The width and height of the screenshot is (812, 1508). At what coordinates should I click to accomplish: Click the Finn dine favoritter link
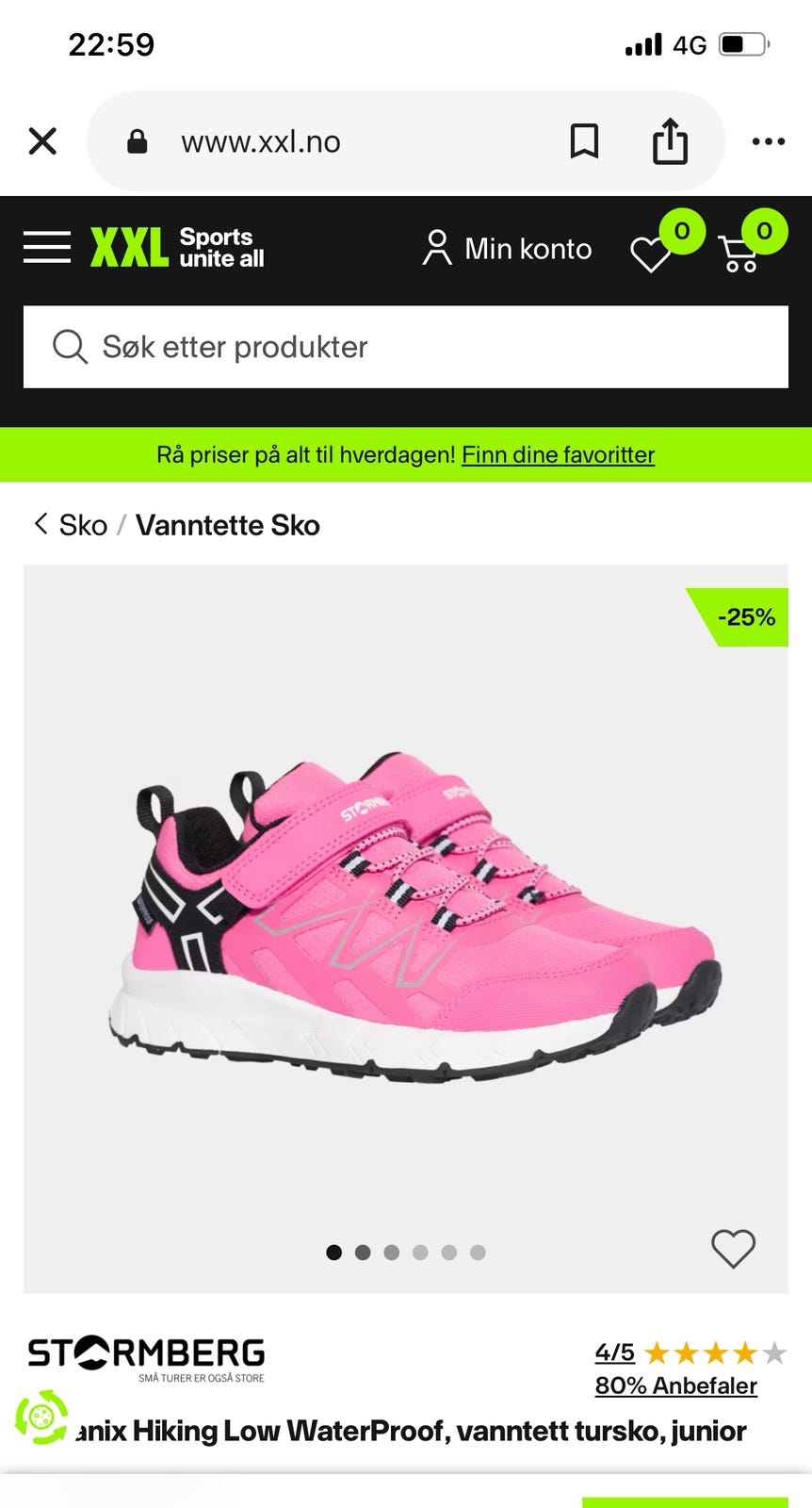558,455
